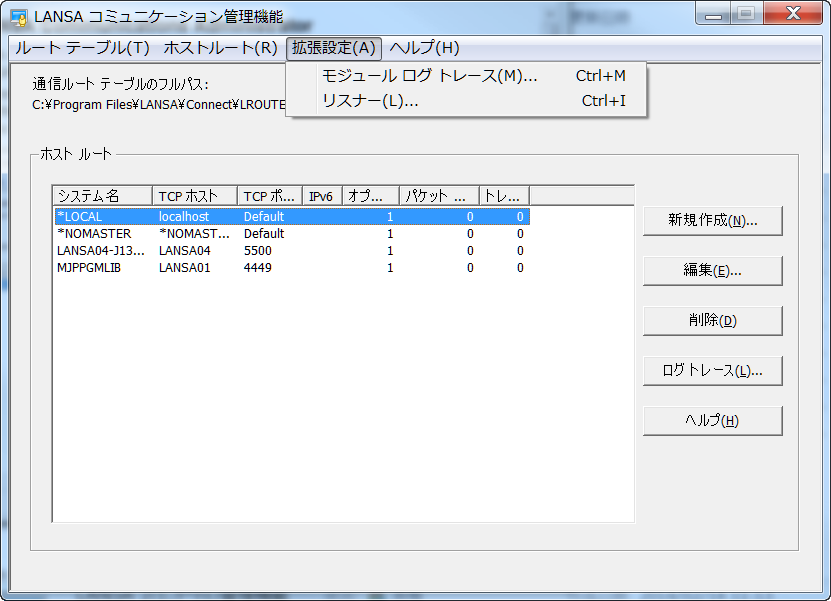Select the *NOMASTER host route row
This screenshot has width=831, height=601.
292,234
